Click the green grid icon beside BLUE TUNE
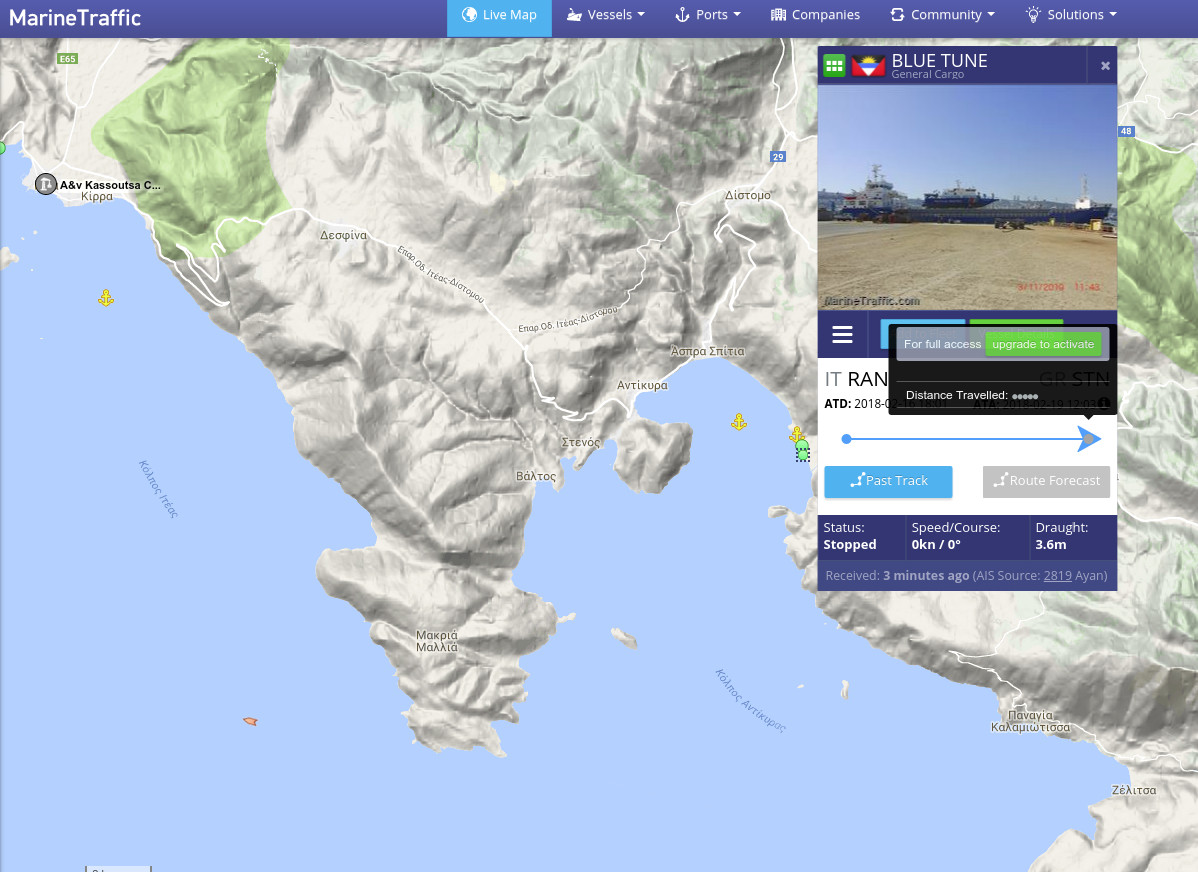 (x=834, y=66)
